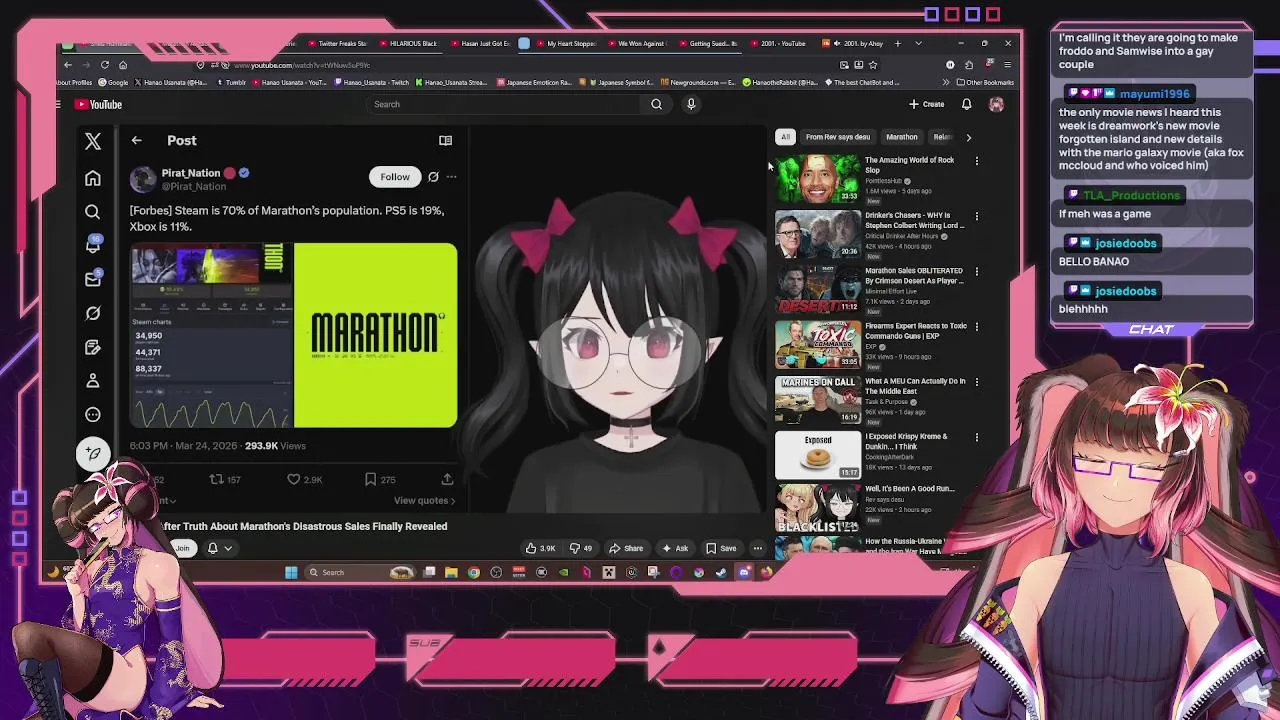Select the All filter chip
The width and height of the screenshot is (1280, 720).
tap(786, 137)
